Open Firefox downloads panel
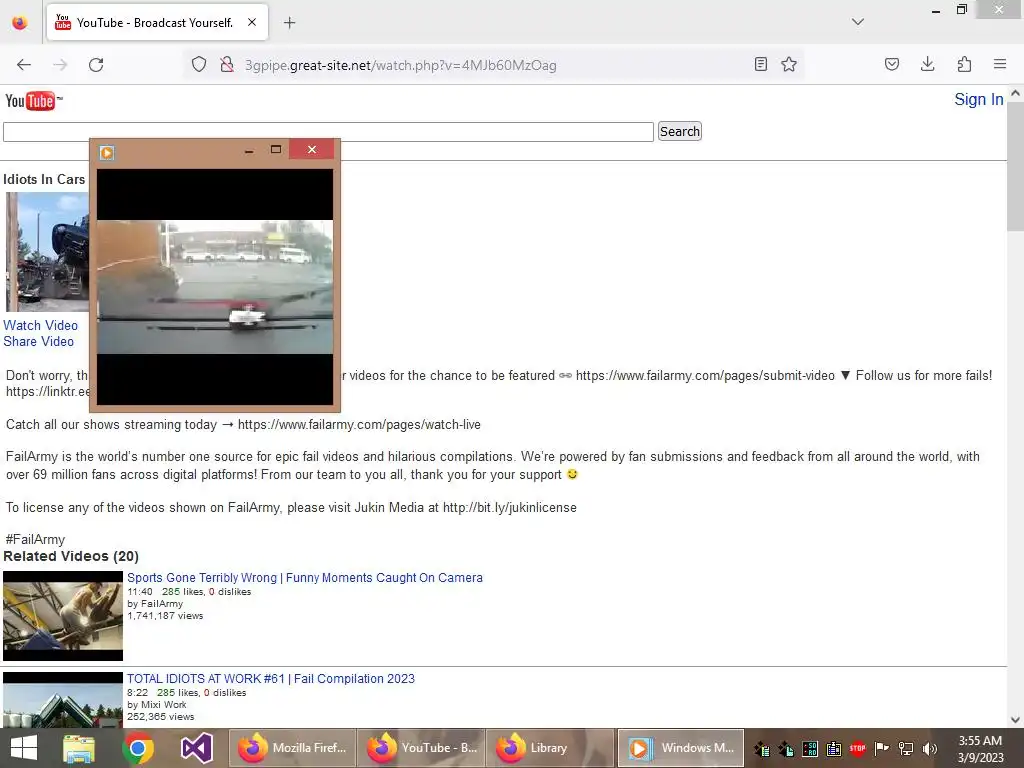 [927, 64]
